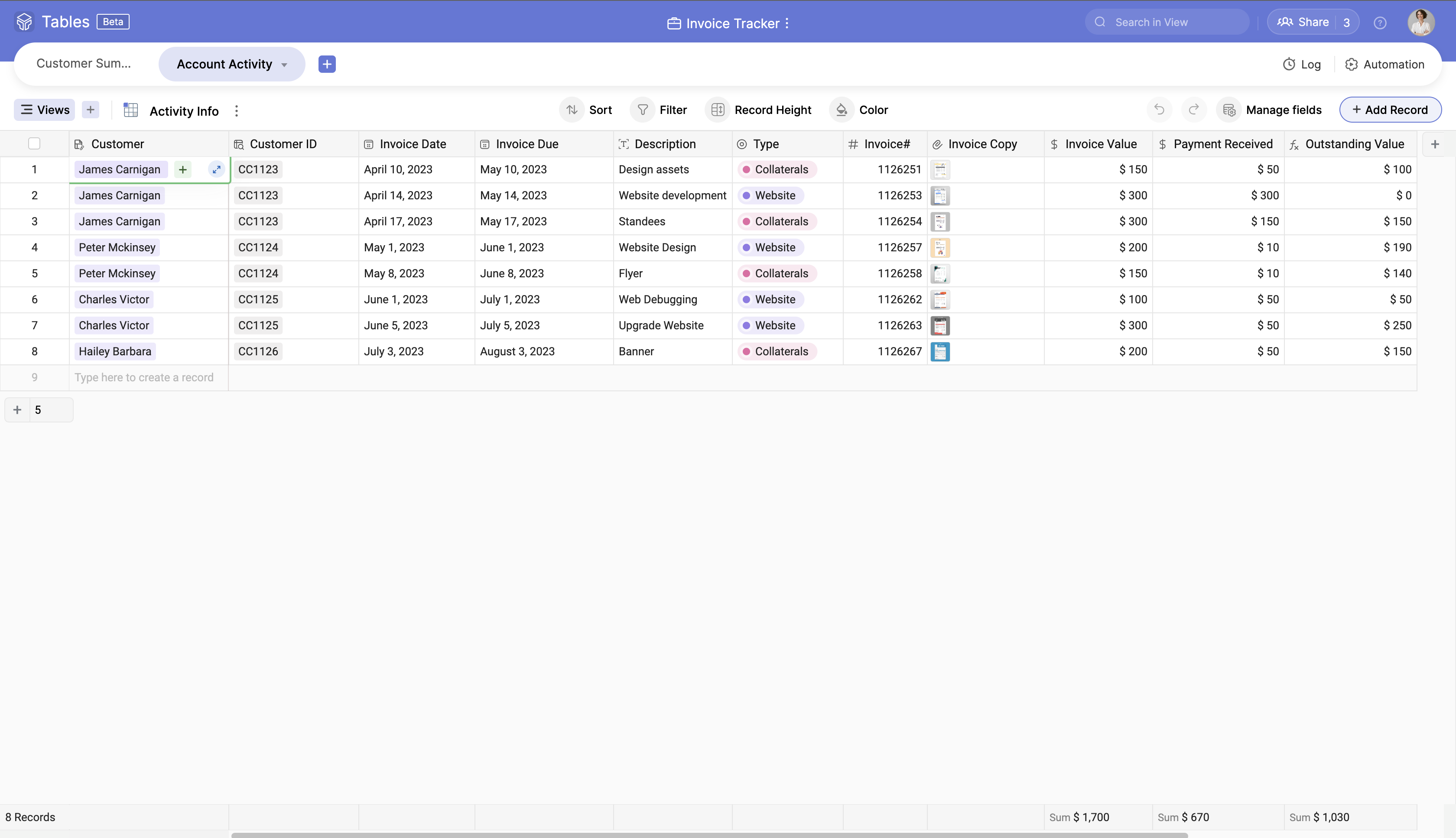Screen dimensions: 1456x838
Task: Click the Hailey Barbara customer chip
Action: [x=114, y=352]
